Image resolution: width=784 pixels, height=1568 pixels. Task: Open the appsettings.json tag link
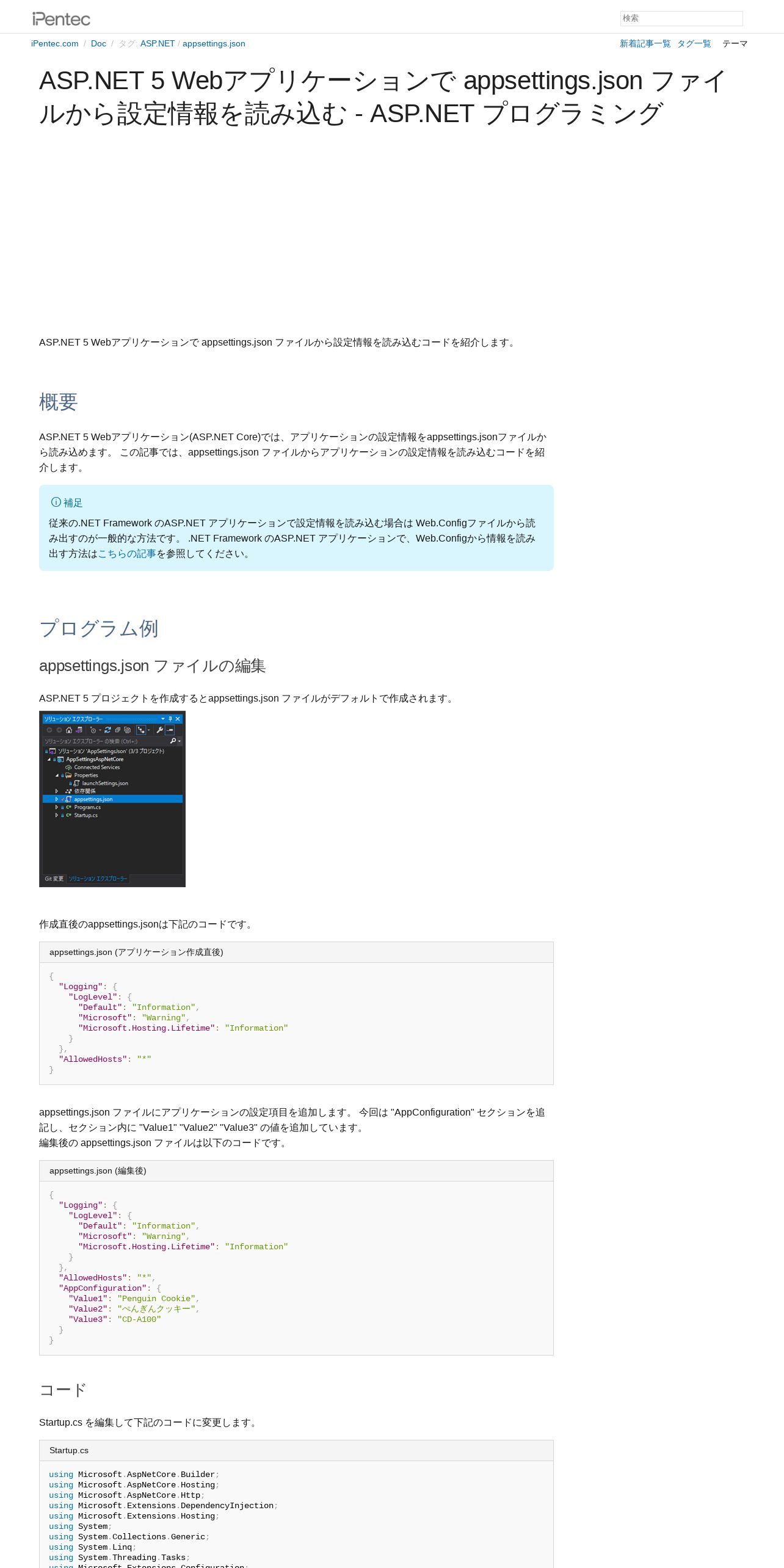coord(214,43)
